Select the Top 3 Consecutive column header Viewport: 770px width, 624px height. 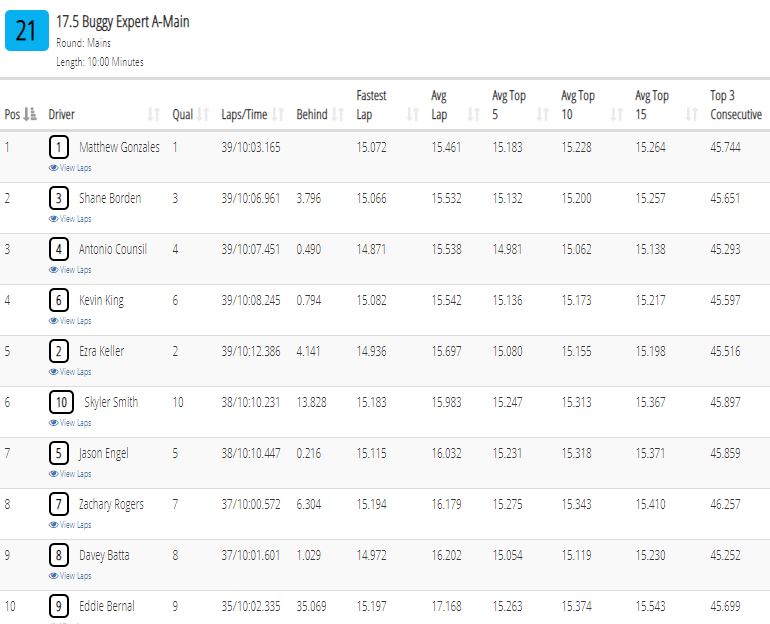click(736, 105)
